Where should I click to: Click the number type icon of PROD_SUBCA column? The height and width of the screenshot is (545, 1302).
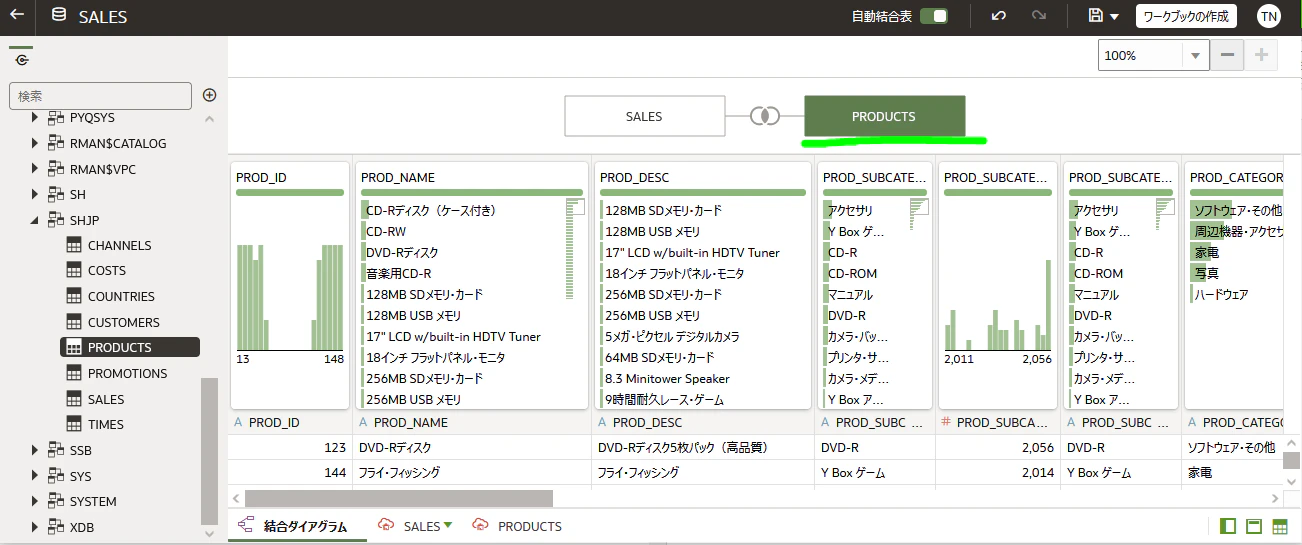tap(946, 423)
